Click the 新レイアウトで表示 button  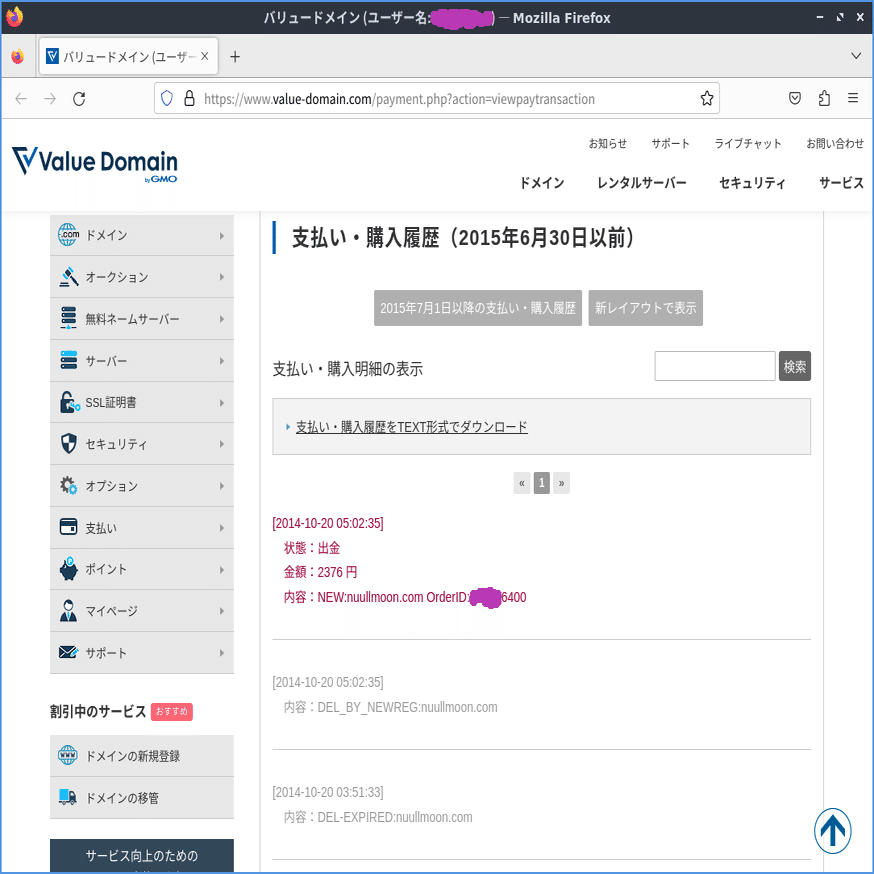tap(645, 308)
